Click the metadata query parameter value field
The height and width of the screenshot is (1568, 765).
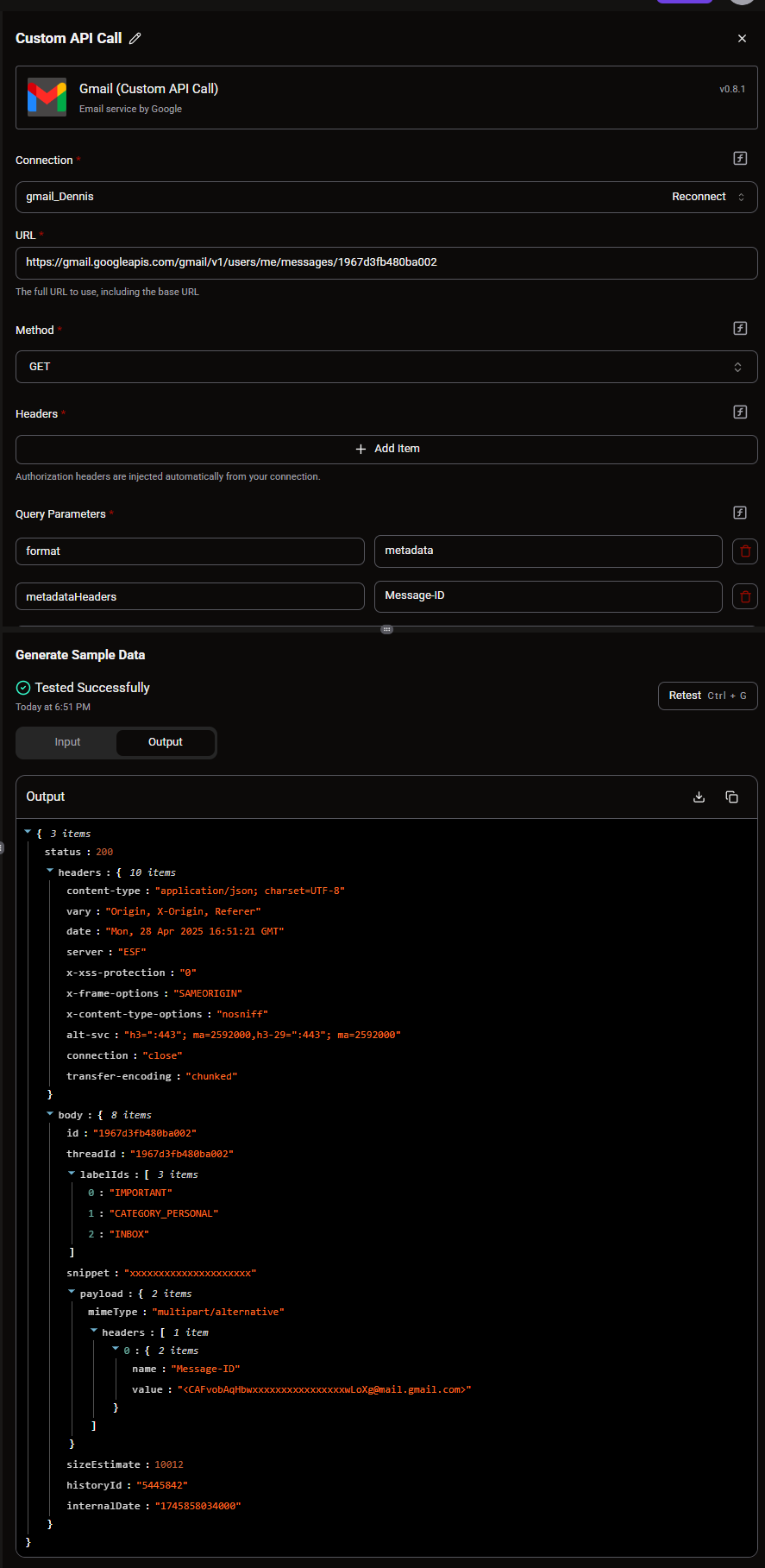tap(549, 551)
